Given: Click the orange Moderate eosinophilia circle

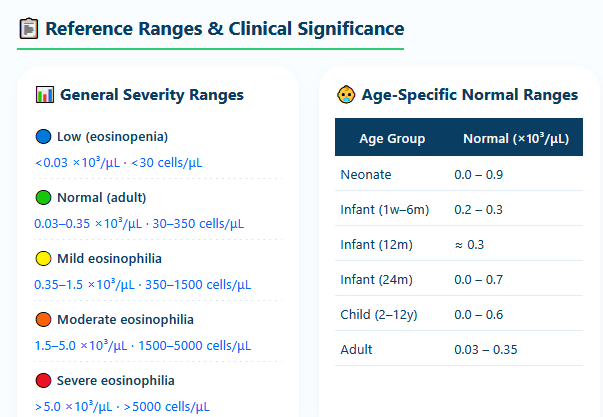Looking at the screenshot, I should (x=43, y=320).
